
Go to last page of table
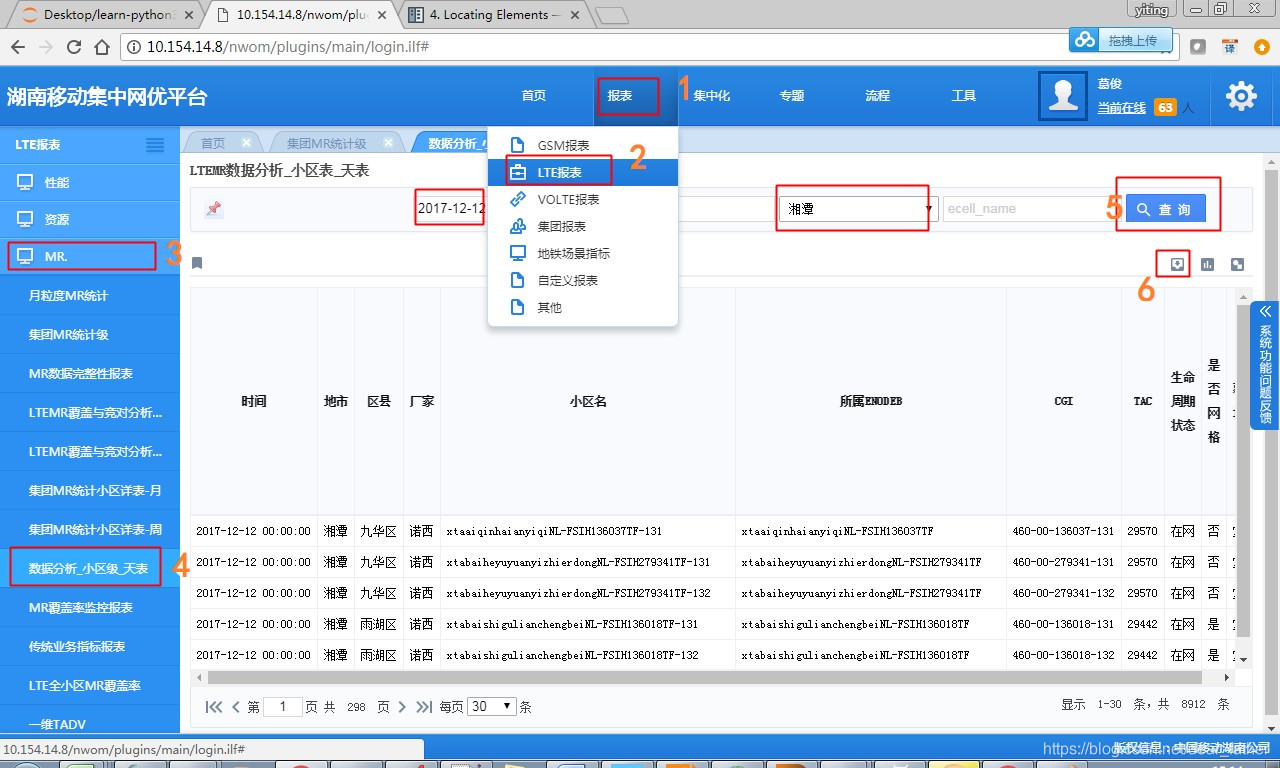424,706
